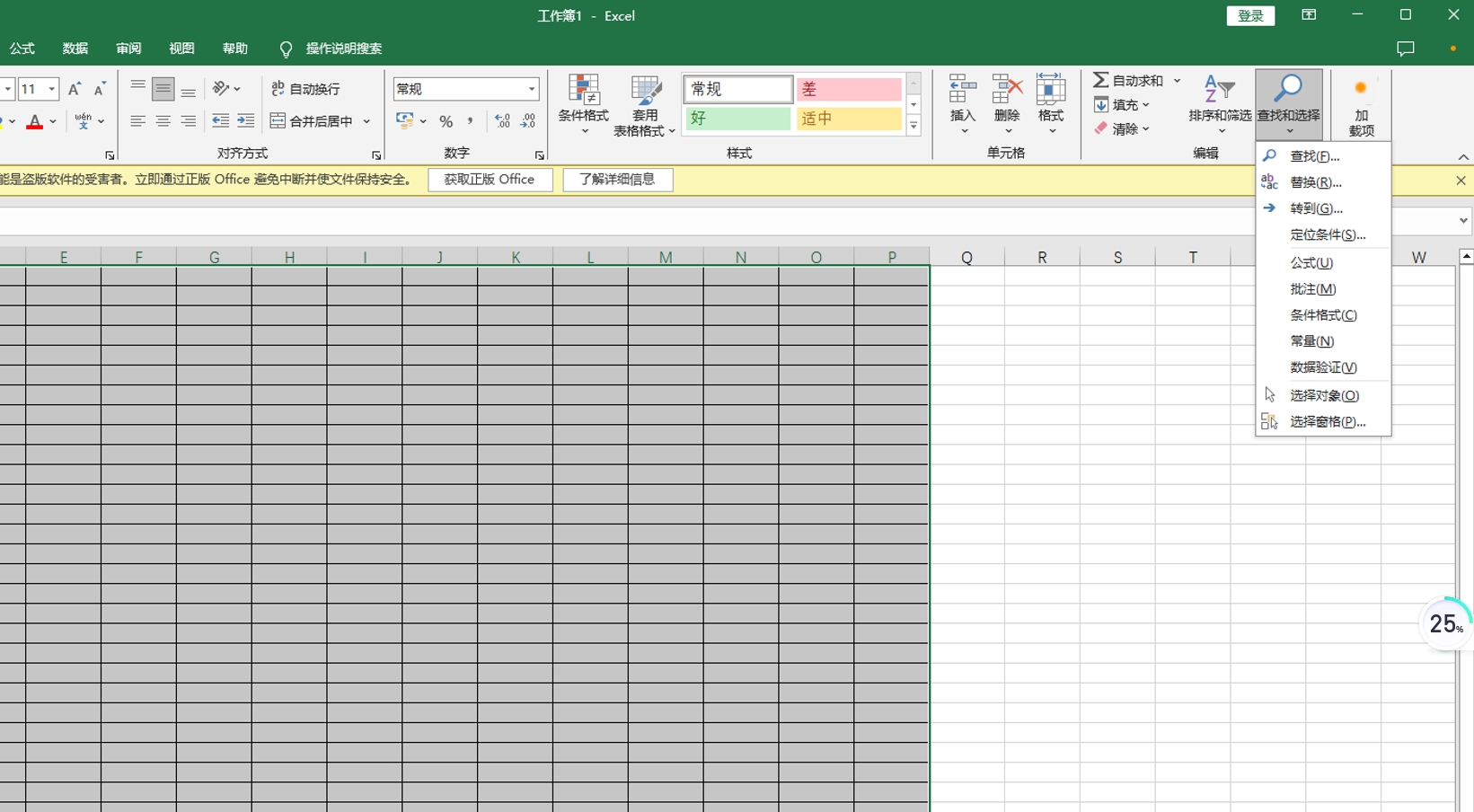Choose 替换(R)... from the menu
Screen dimensions: 1474x812
click(1323, 182)
